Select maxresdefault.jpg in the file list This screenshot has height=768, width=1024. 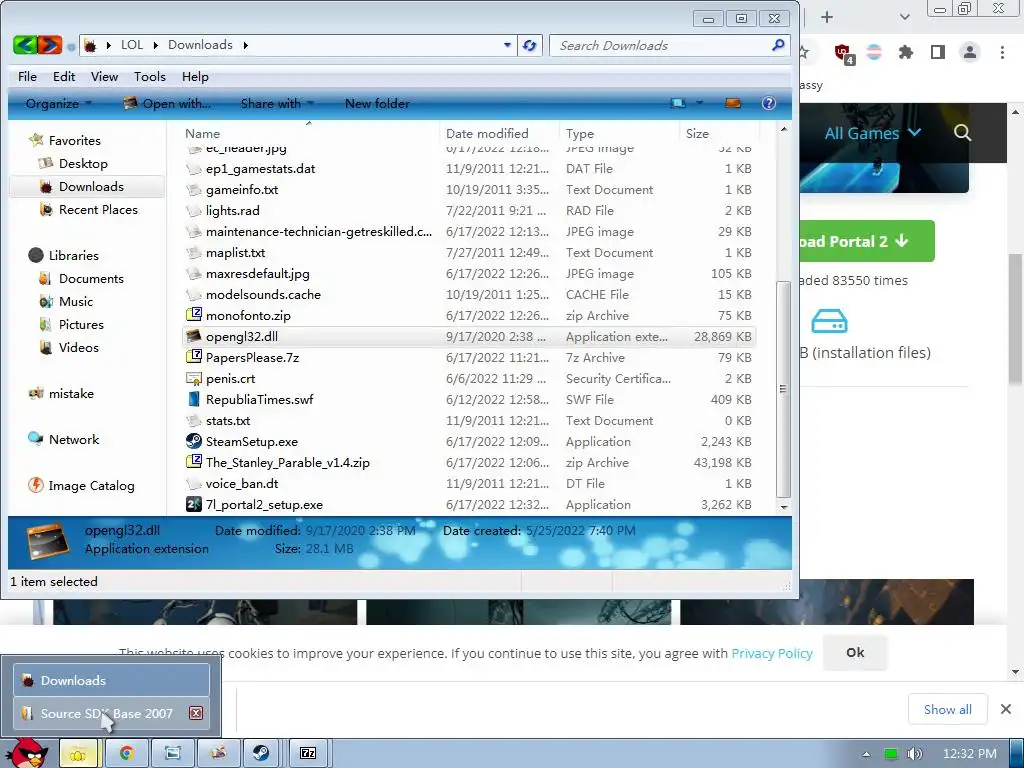257,274
